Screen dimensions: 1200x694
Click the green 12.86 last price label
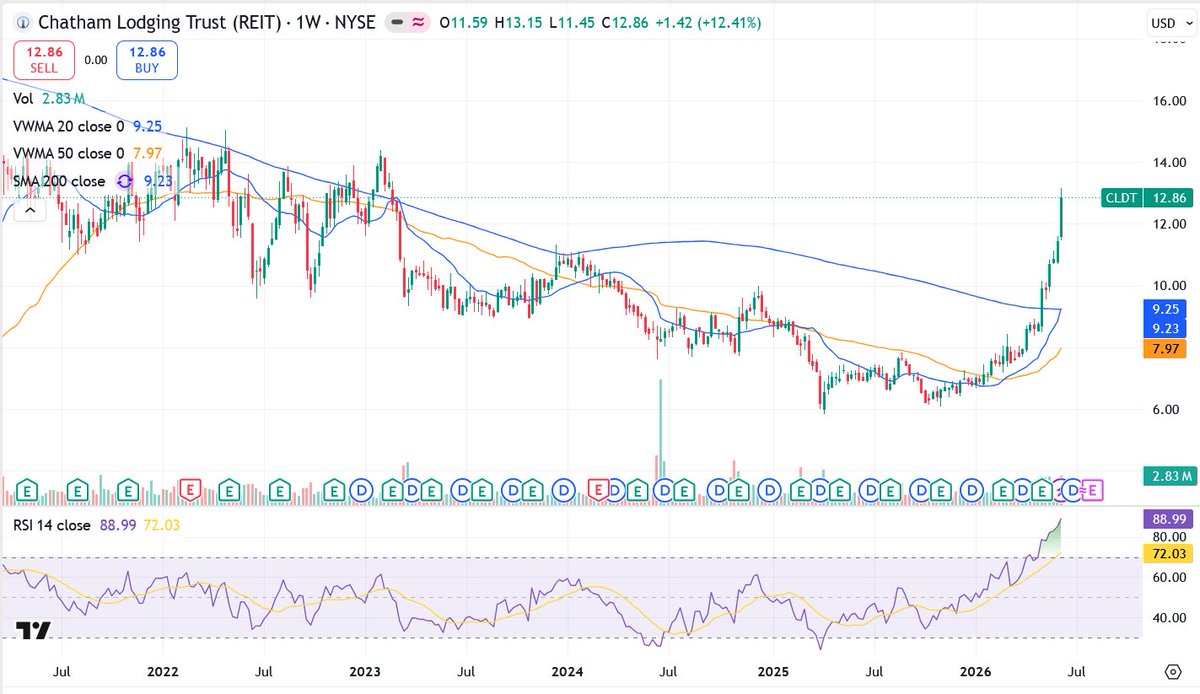coord(1166,198)
